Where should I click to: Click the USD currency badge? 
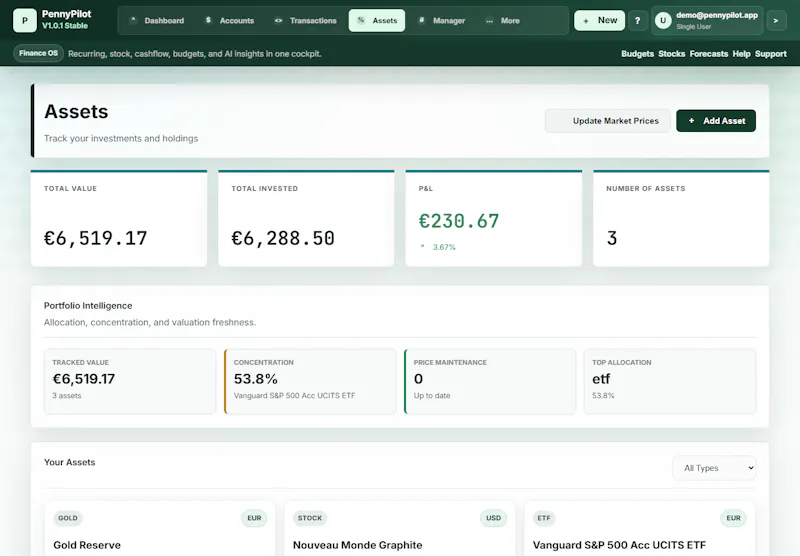(x=493, y=518)
